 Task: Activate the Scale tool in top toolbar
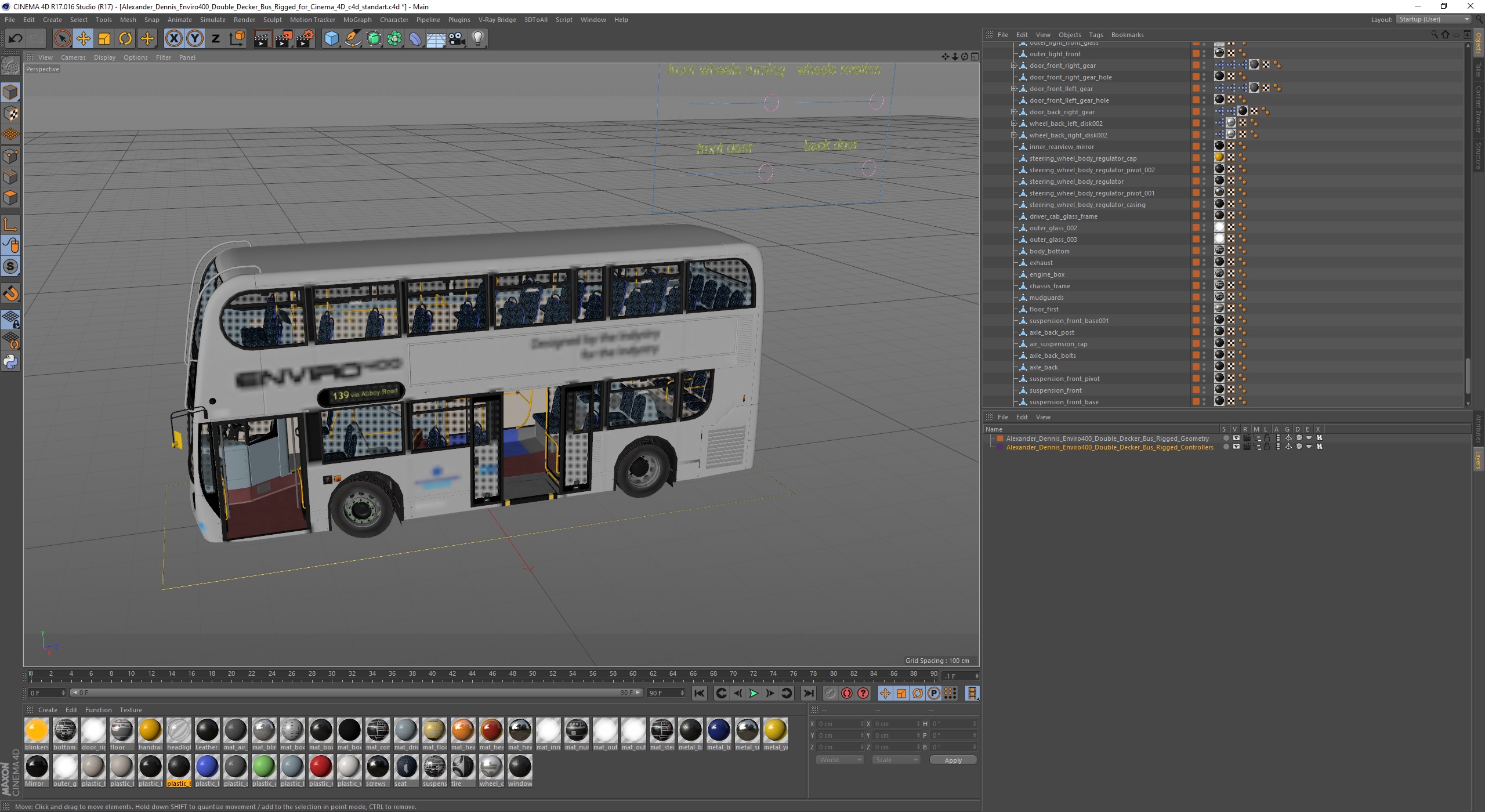click(x=104, y=39)
